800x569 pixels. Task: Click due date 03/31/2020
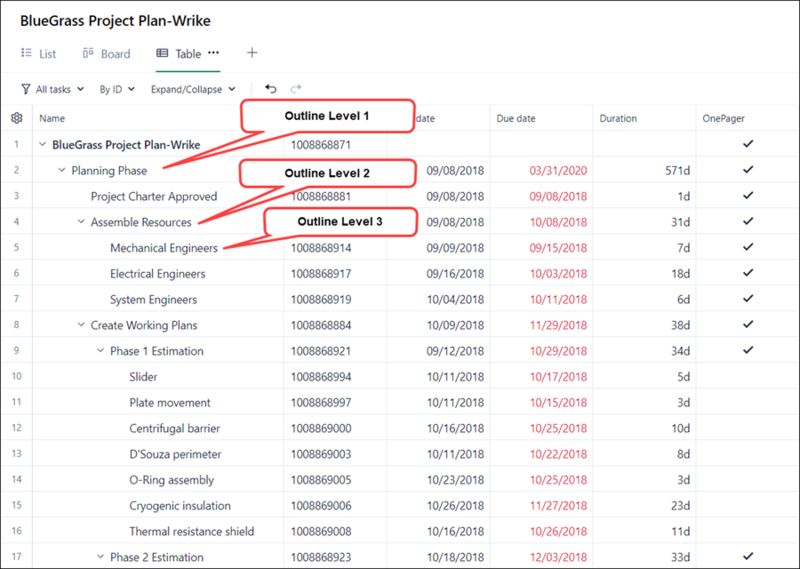(558, 170)
